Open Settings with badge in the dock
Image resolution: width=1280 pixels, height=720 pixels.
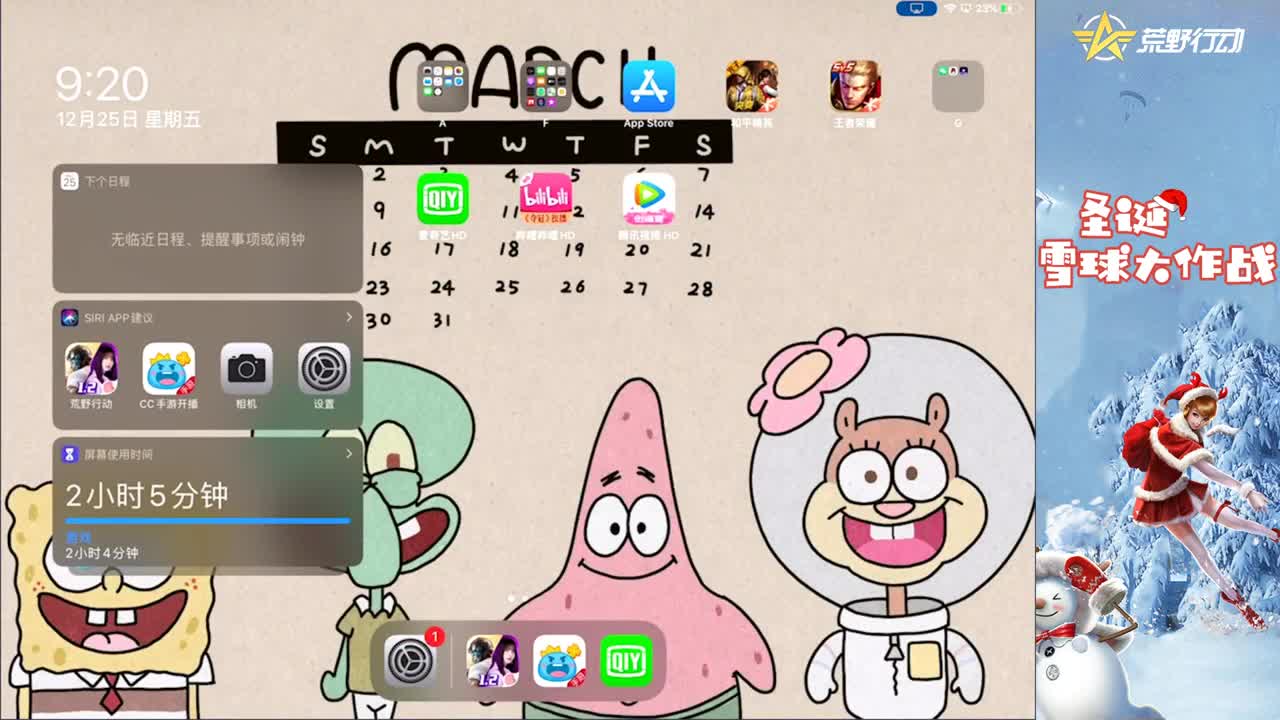(x=411, y=661)
